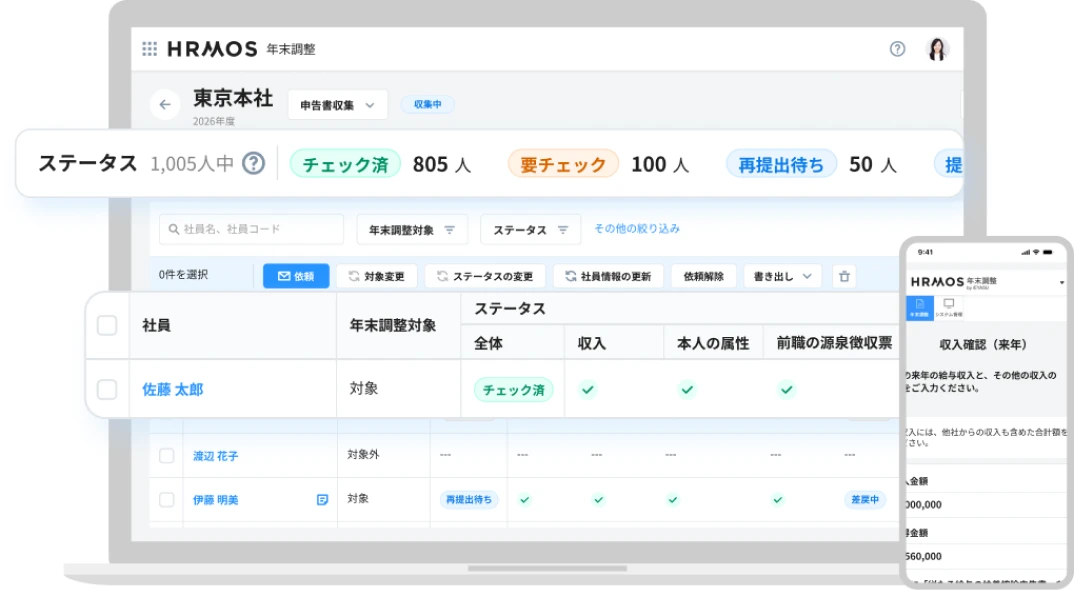This screenshot has height=590, width=1074.
Task: Check the box for 渡辺 花子
Action: click(166, 456)
